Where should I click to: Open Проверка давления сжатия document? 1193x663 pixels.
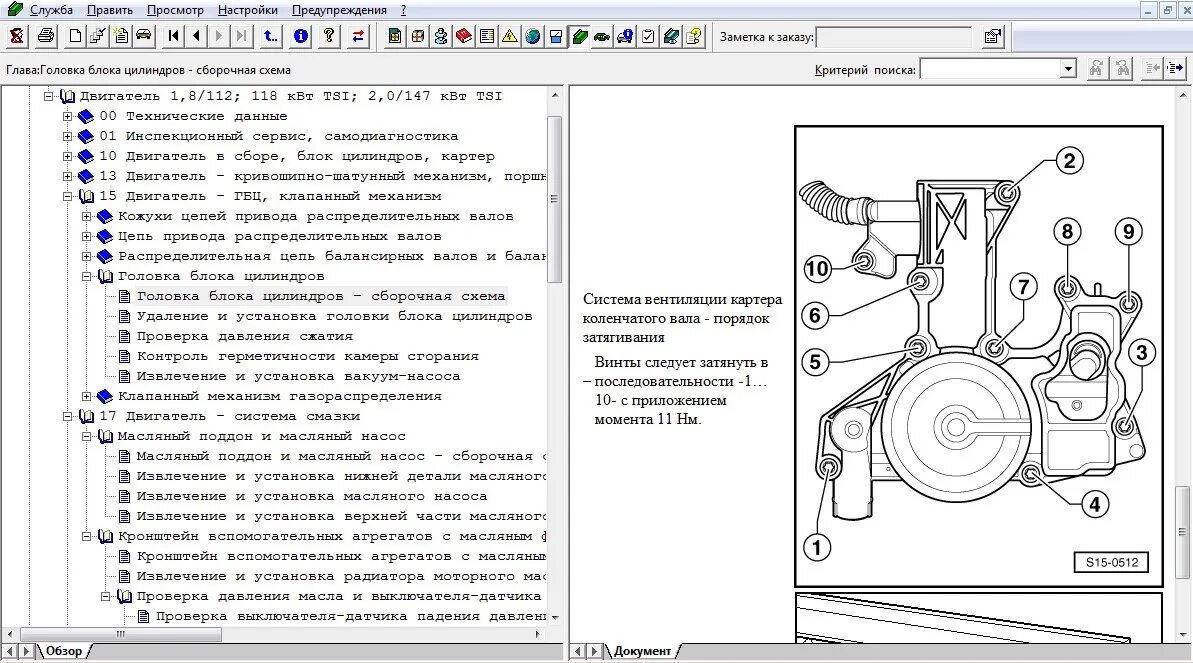[x=244, y=336]
